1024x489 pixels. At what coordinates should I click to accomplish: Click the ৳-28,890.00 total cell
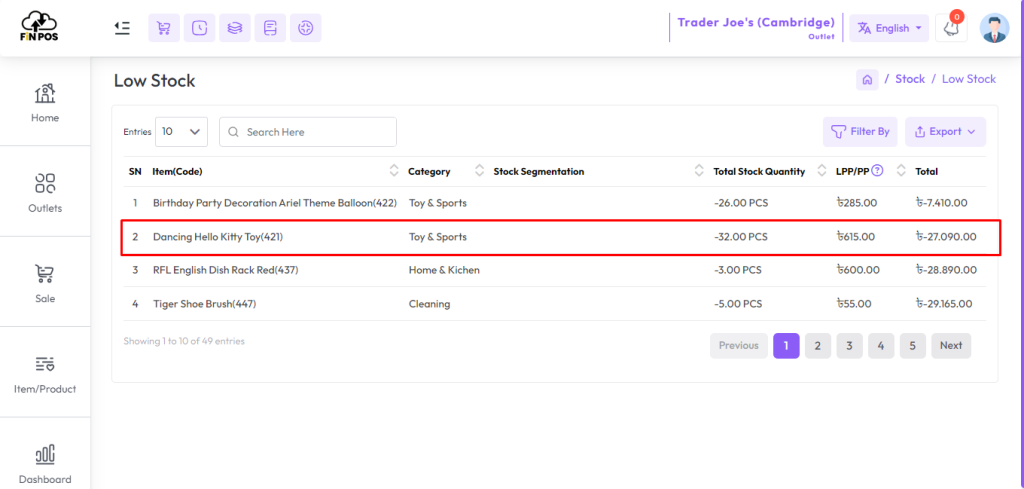(x=946, y=270)
